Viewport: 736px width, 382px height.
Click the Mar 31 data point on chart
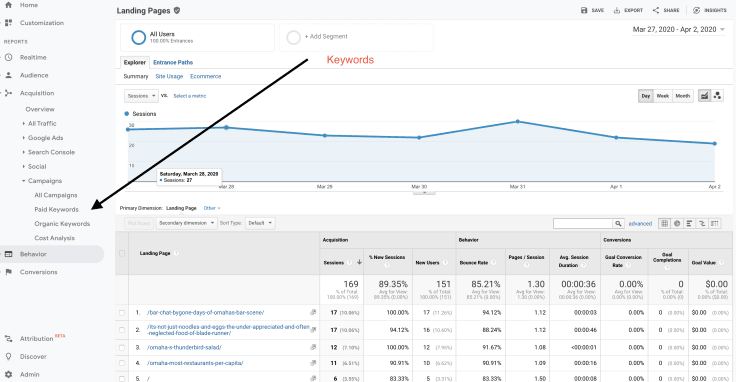518,122
